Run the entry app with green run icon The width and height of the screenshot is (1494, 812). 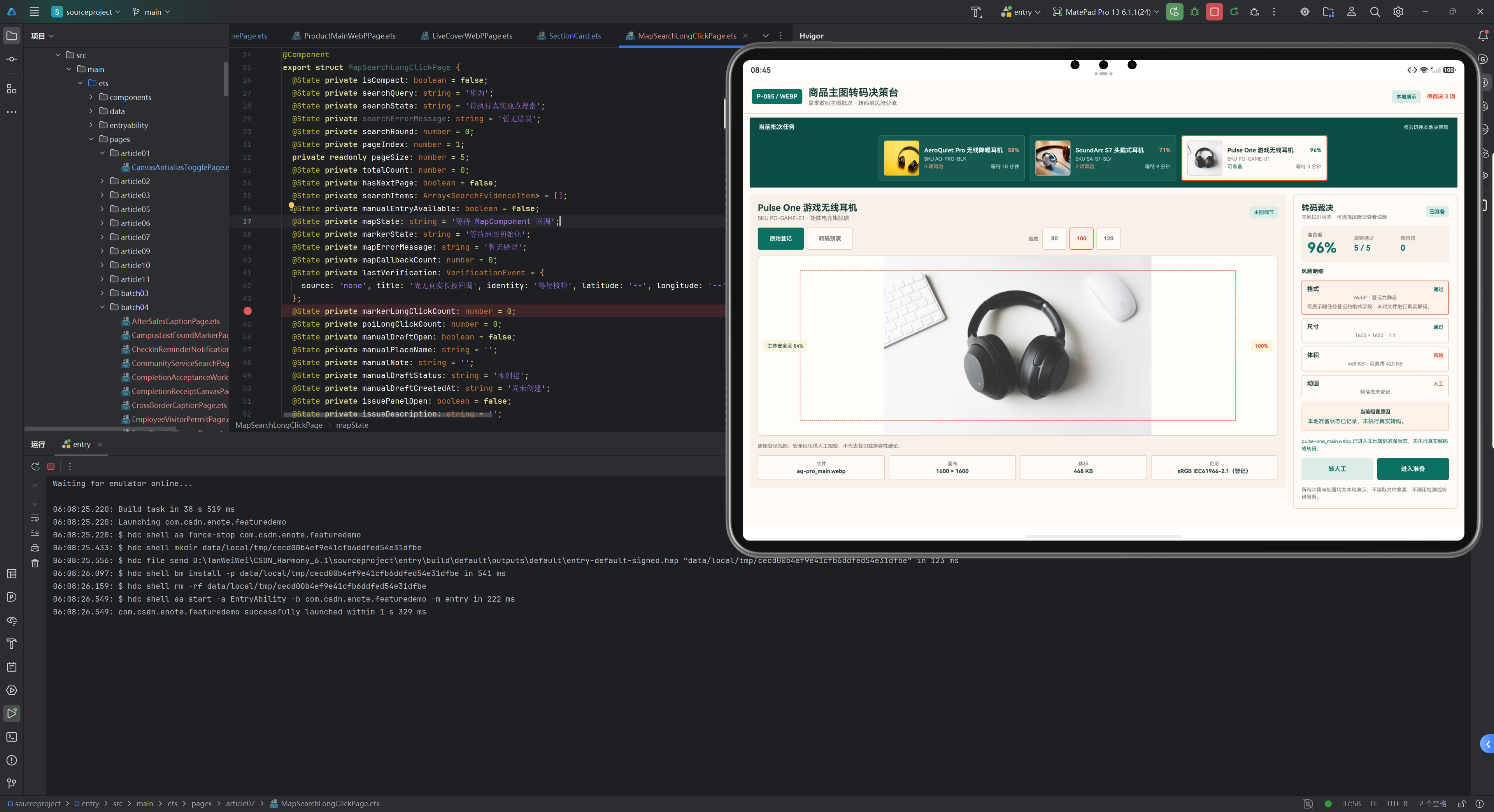(x=1175, y=12)
